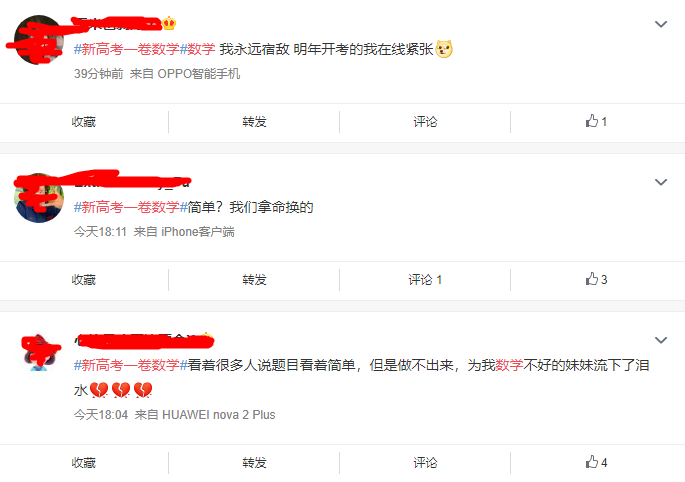Open the red 数学 keyword link in third post

click(509, 365)
